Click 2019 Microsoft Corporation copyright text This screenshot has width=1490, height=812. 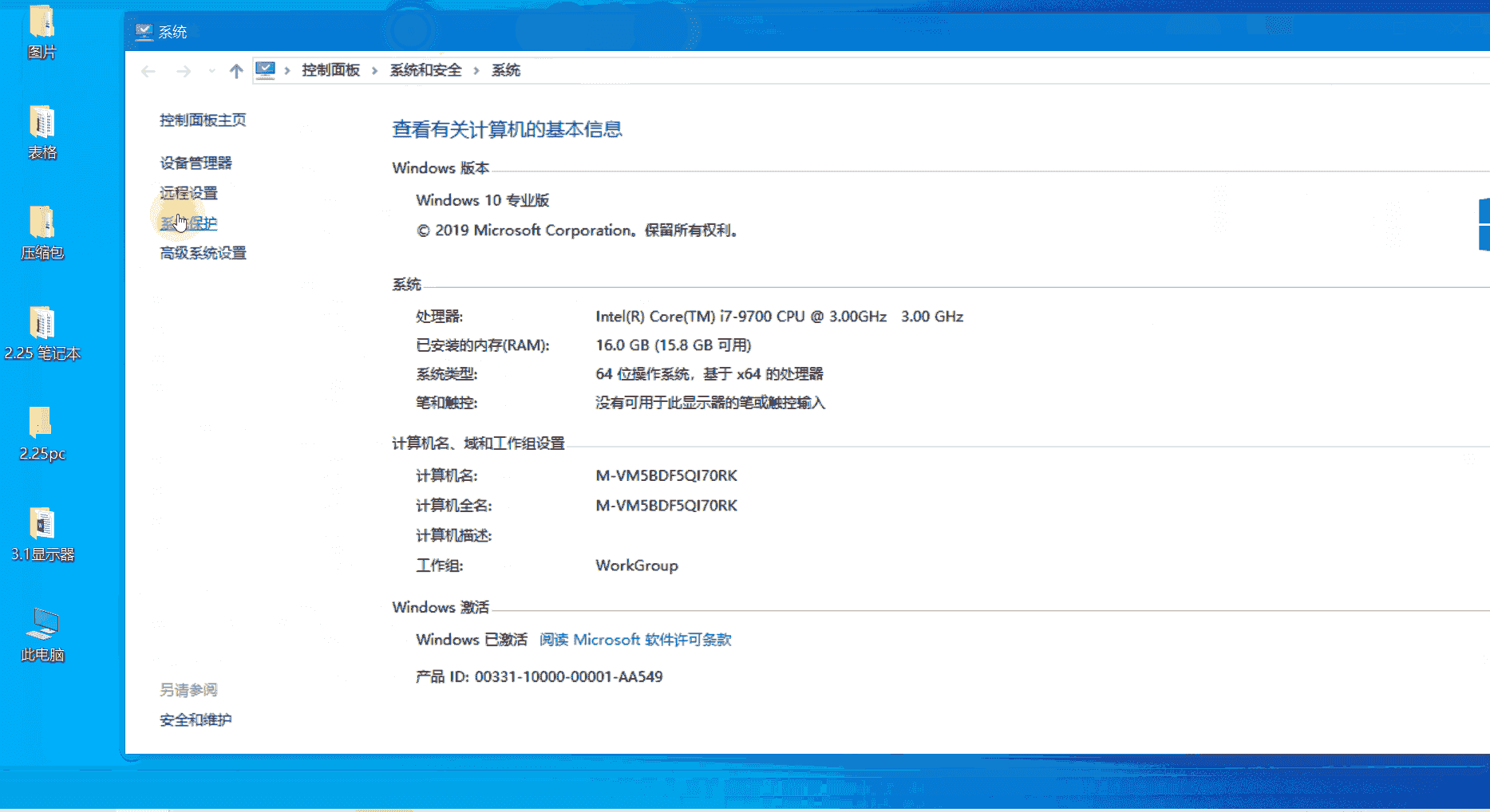(579, 231)
